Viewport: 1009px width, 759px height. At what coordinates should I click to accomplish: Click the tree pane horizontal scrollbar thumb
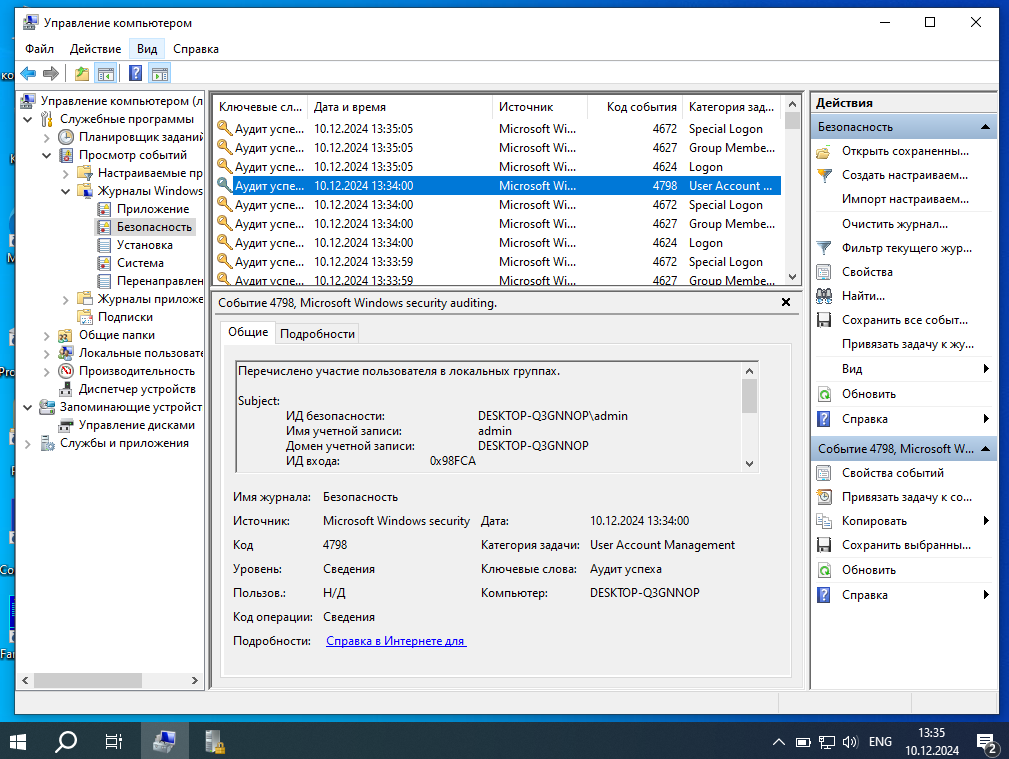(88, 680)
